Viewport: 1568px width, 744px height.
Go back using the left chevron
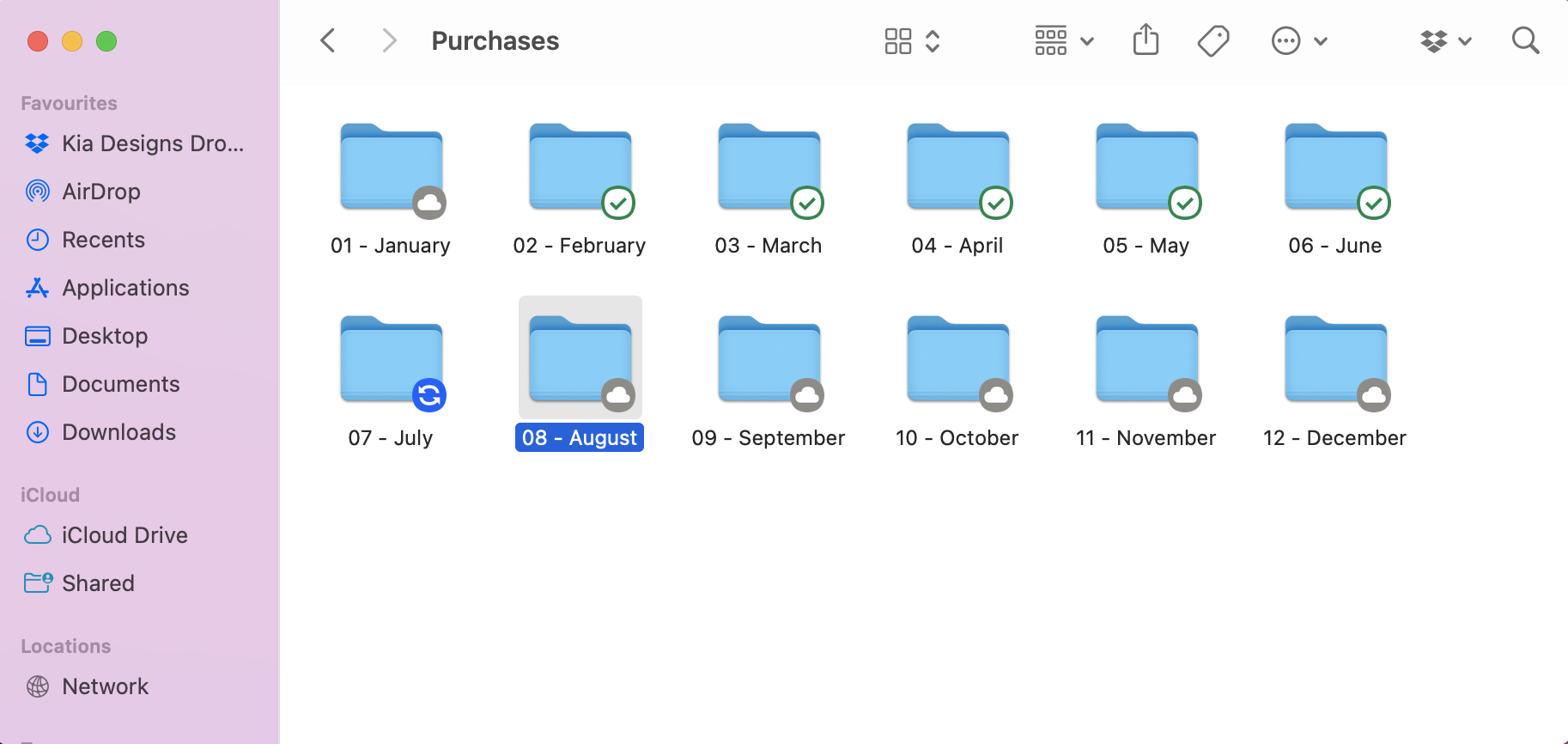(328, 40)
